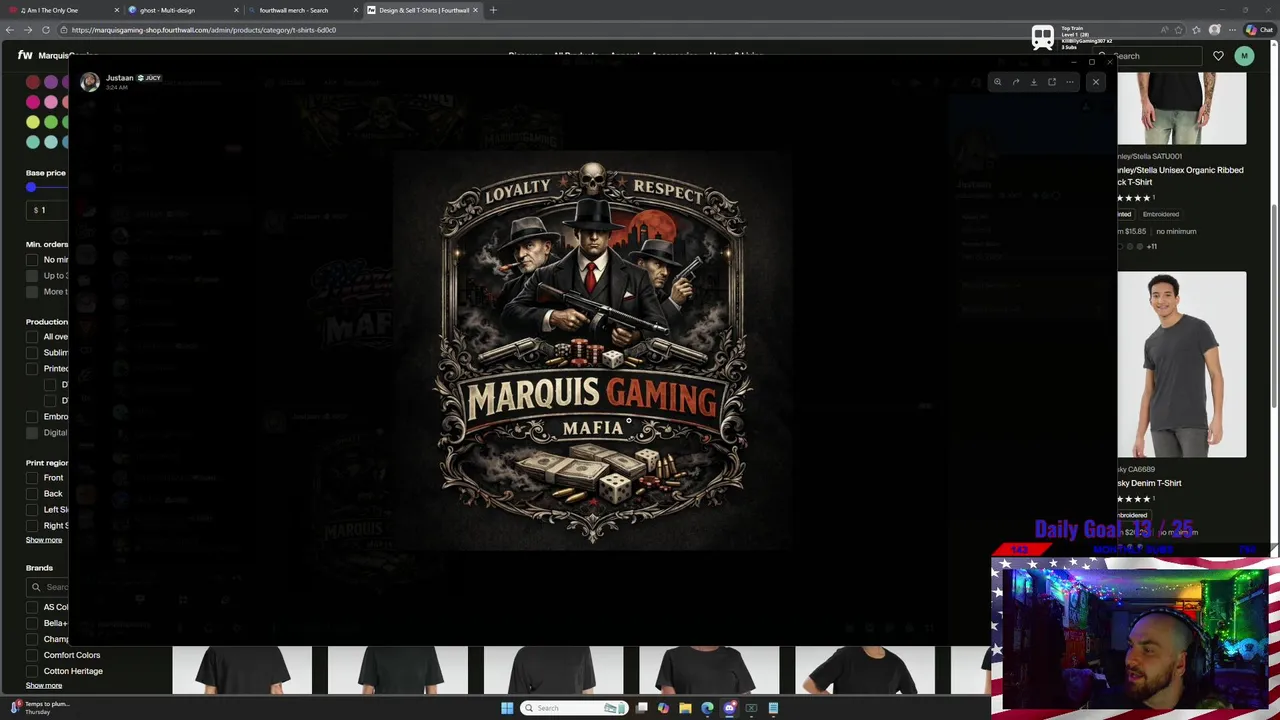Image resolution: width=1280 pixels, height=720 pixels.
Task: Close the image preview overlay
Action: click(x=1095, y=82)
